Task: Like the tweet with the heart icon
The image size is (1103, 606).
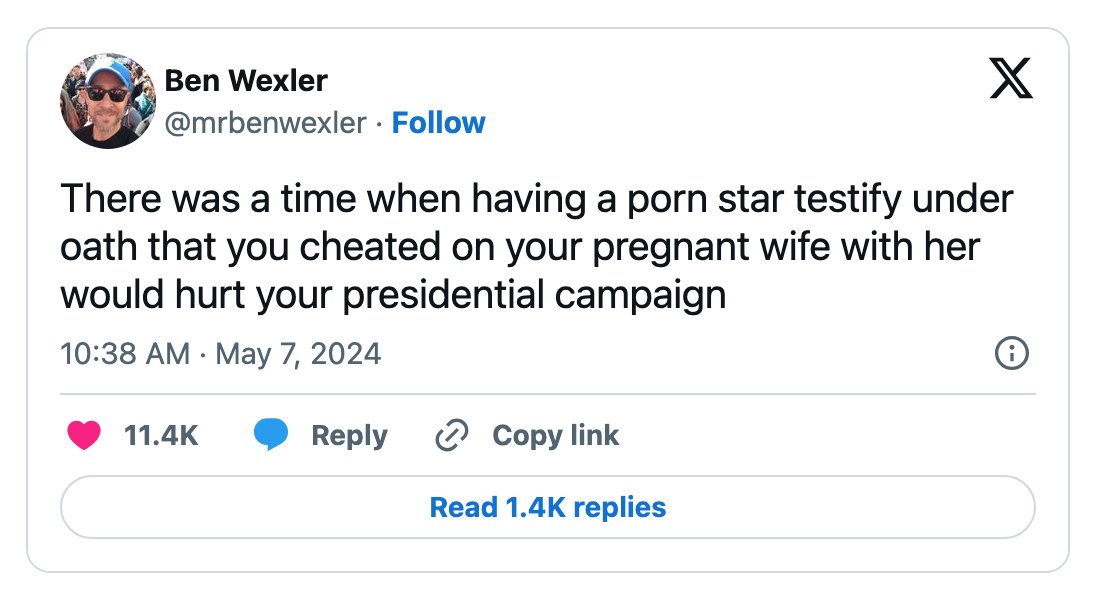Action: click(x=84, y=436)
